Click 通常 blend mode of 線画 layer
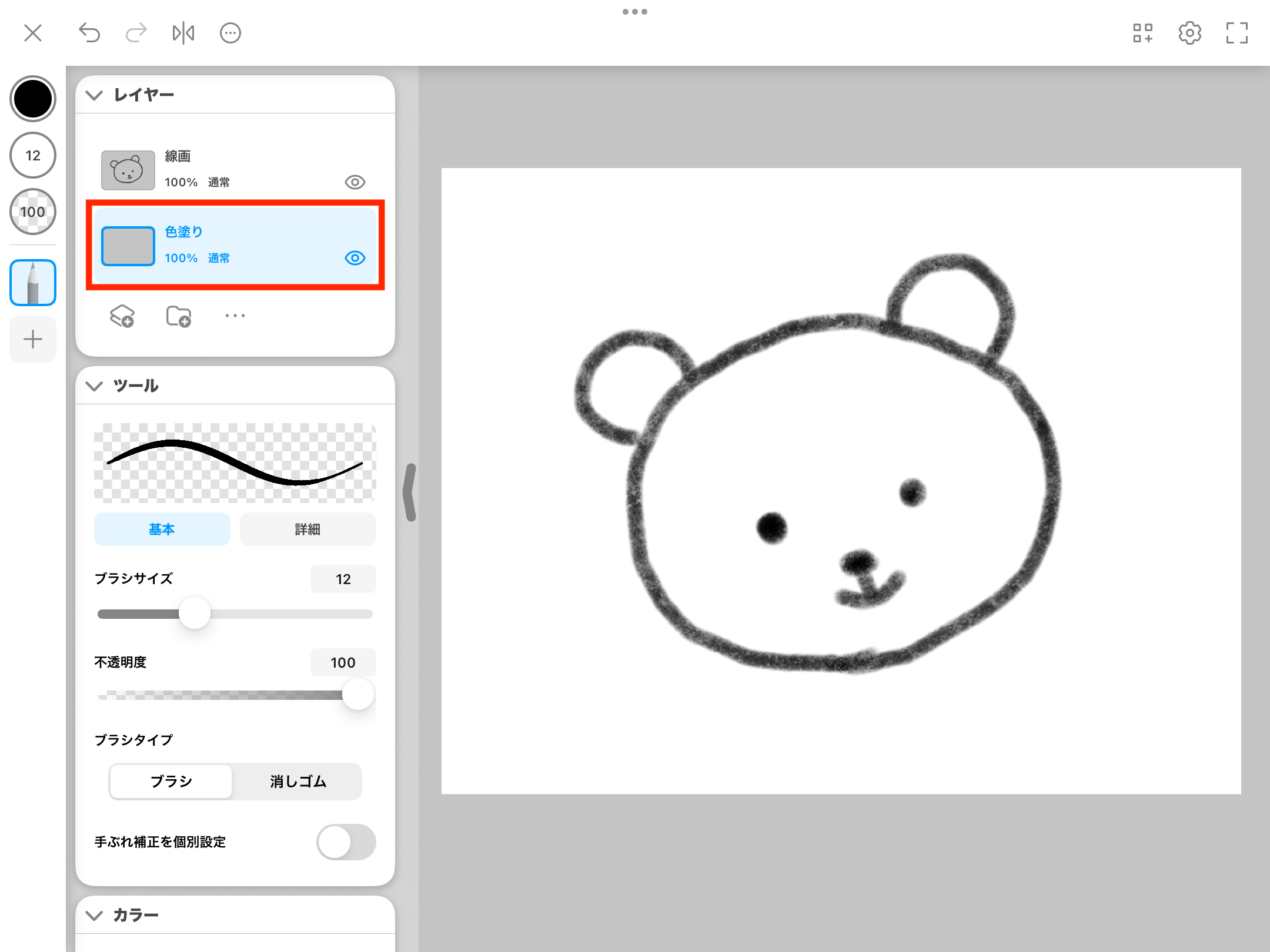Image resolution: width=1270 pixels, height=952 pixels. coord(219,182)
